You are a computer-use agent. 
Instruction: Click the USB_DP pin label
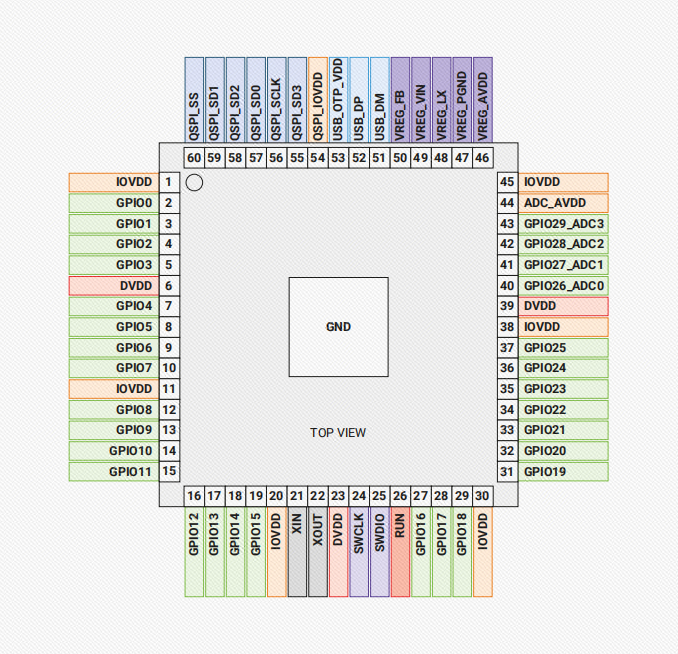(359, 100)
